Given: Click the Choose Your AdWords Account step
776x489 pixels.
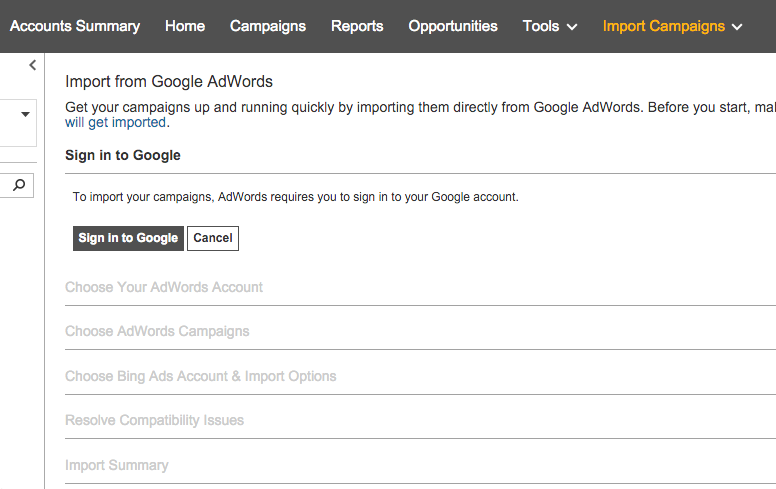Looking at the screenshot, I should pyautogui.click(x=164, y=287).
